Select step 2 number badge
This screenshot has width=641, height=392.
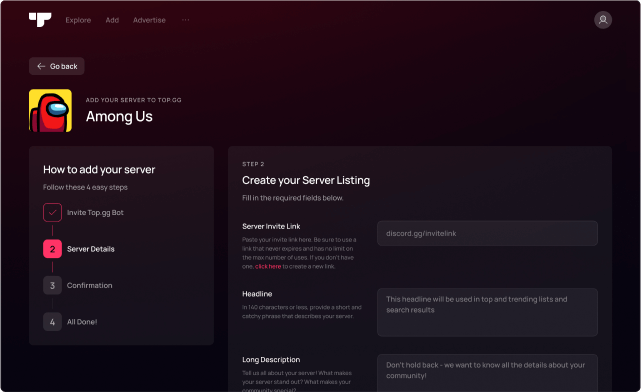point(52,249)
